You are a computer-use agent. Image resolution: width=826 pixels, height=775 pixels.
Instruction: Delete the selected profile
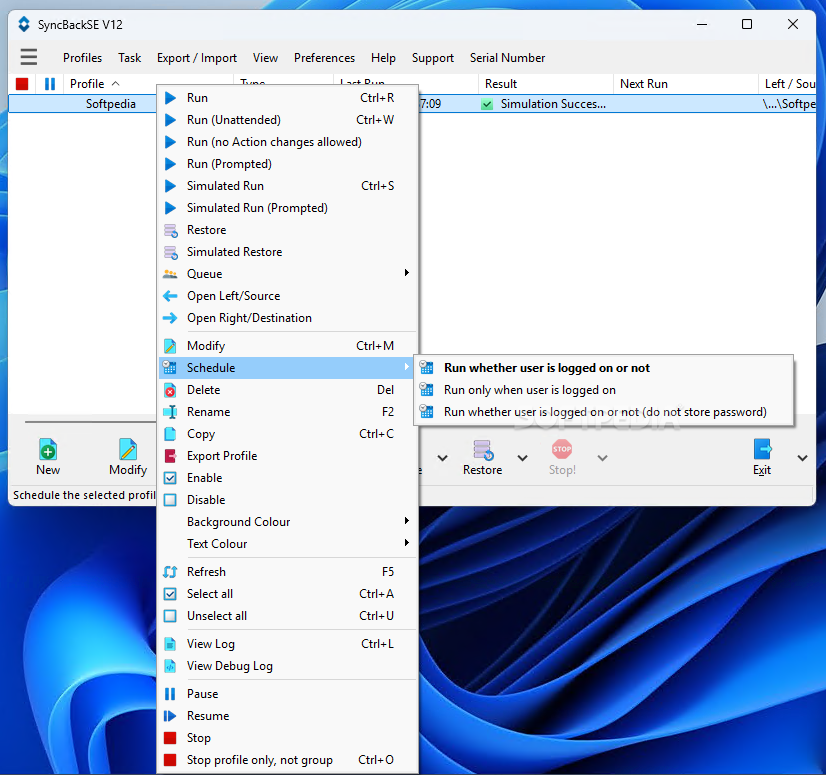(288, 390)
